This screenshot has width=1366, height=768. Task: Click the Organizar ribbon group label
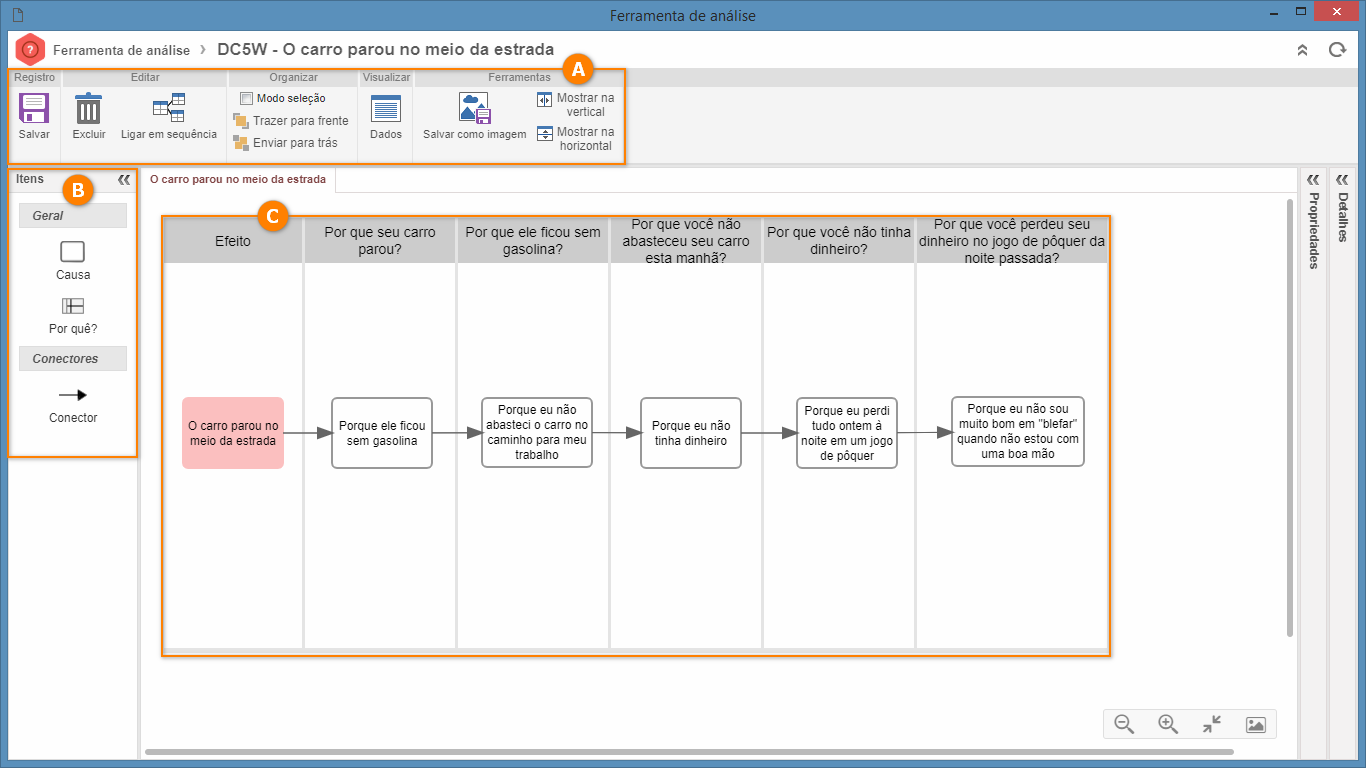point(293,77)
